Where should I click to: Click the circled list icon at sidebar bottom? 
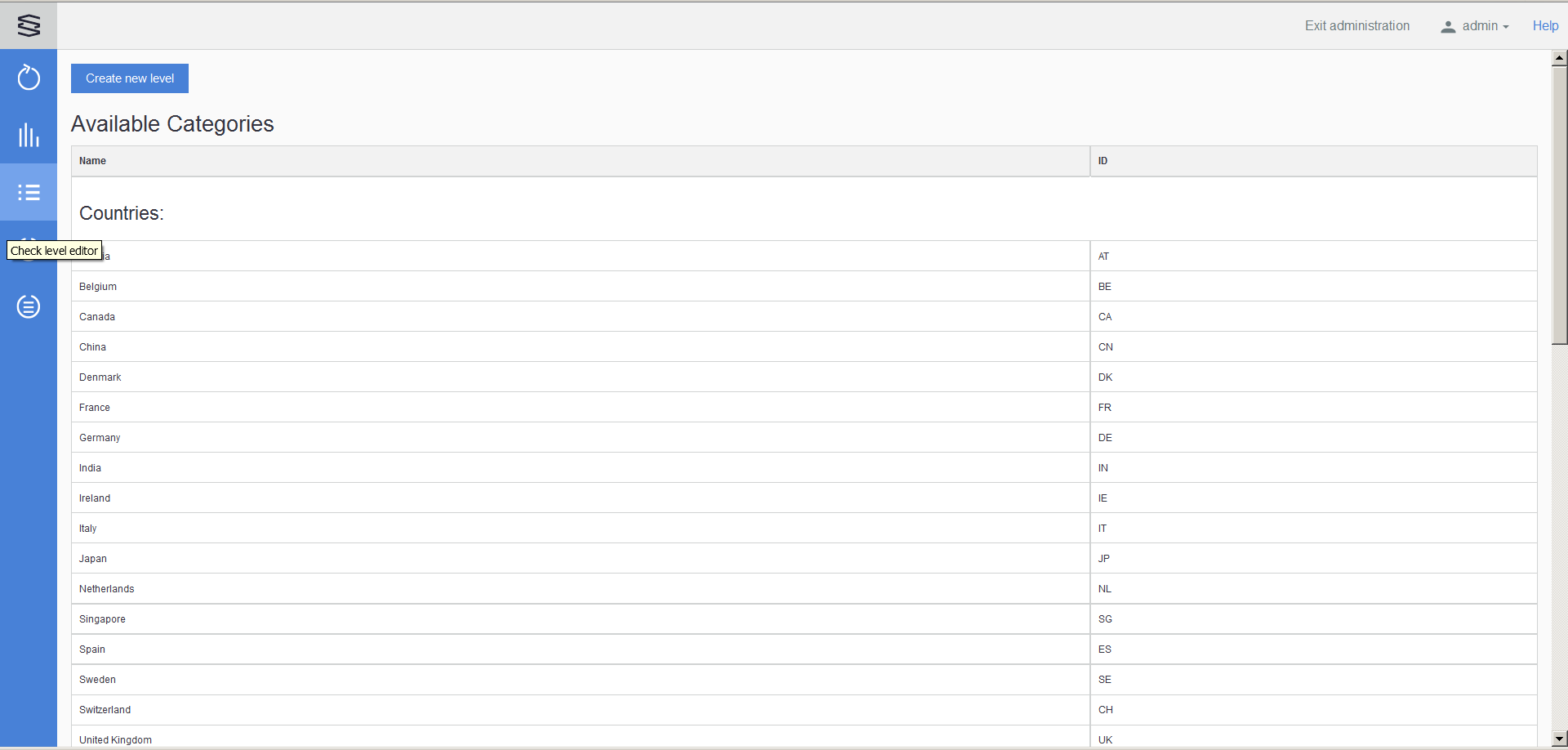pos(29,306)
